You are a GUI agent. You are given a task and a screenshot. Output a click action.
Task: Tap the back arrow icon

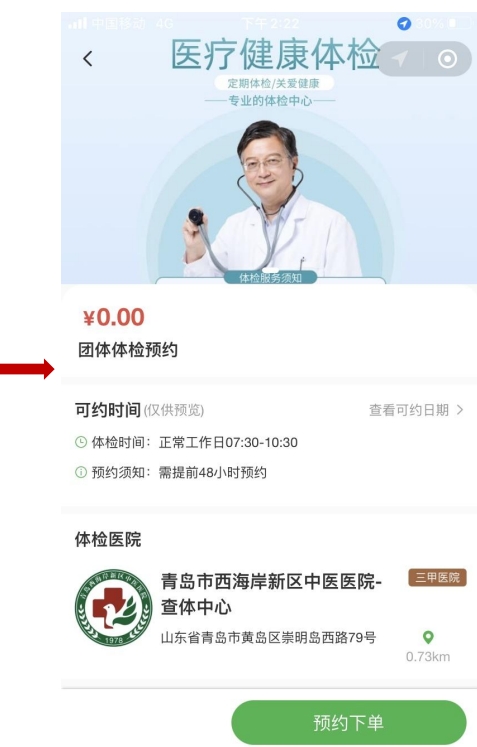pyautogui.click(x=88, y=59)
